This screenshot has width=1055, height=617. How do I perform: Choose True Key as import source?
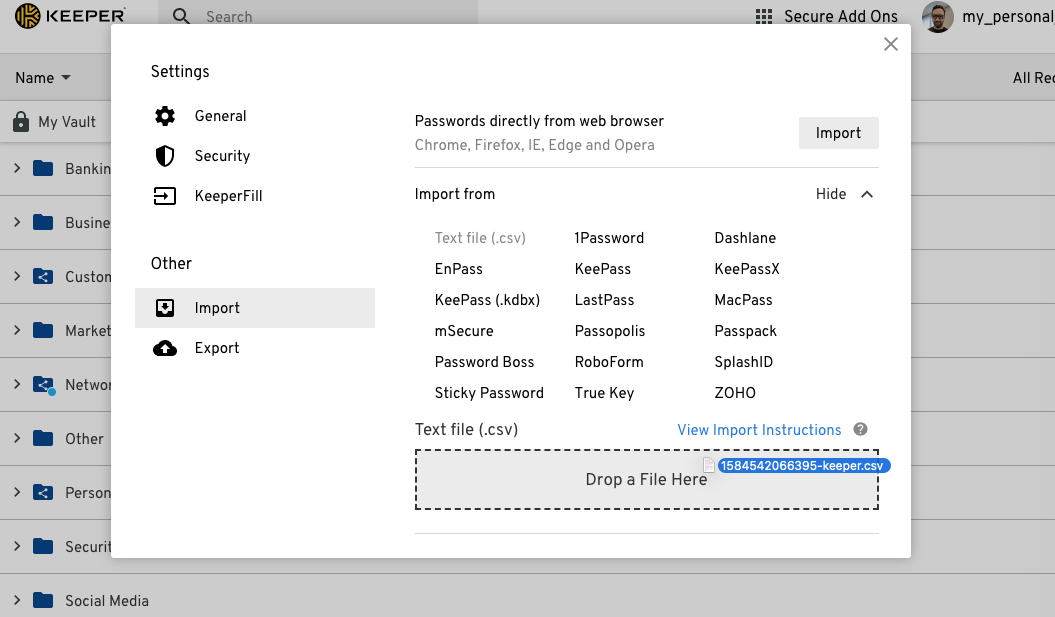(x=604, y=393)
